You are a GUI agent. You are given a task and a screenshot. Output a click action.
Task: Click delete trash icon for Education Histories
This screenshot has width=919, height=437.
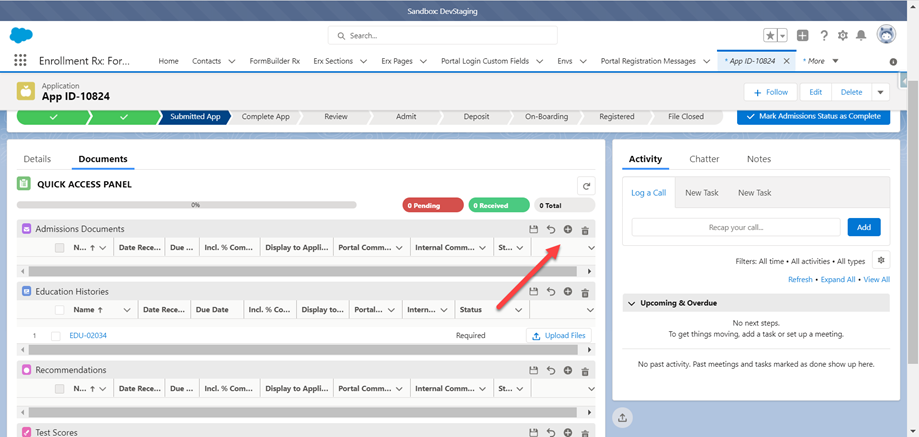[x=585, y=292]
